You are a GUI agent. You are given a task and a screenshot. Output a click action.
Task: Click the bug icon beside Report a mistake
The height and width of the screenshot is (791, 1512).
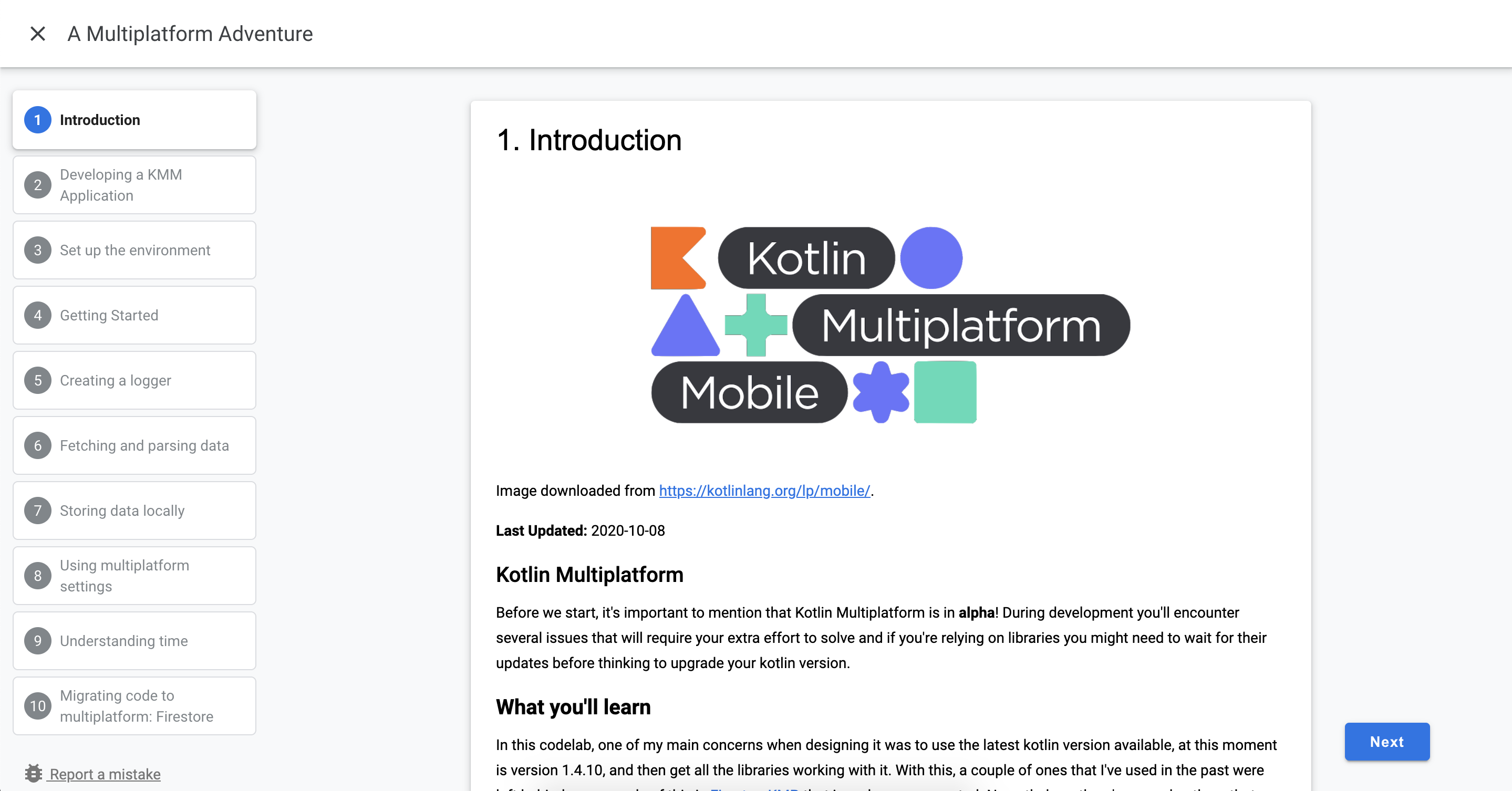point(34,773)
